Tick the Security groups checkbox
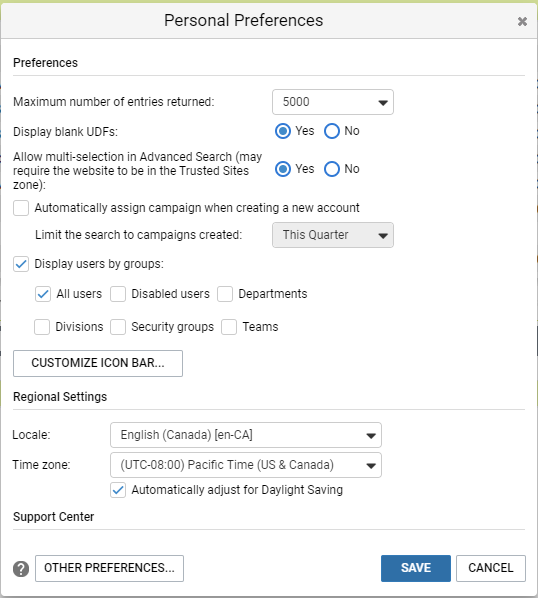The image size is (538, 598). point(118,327)
